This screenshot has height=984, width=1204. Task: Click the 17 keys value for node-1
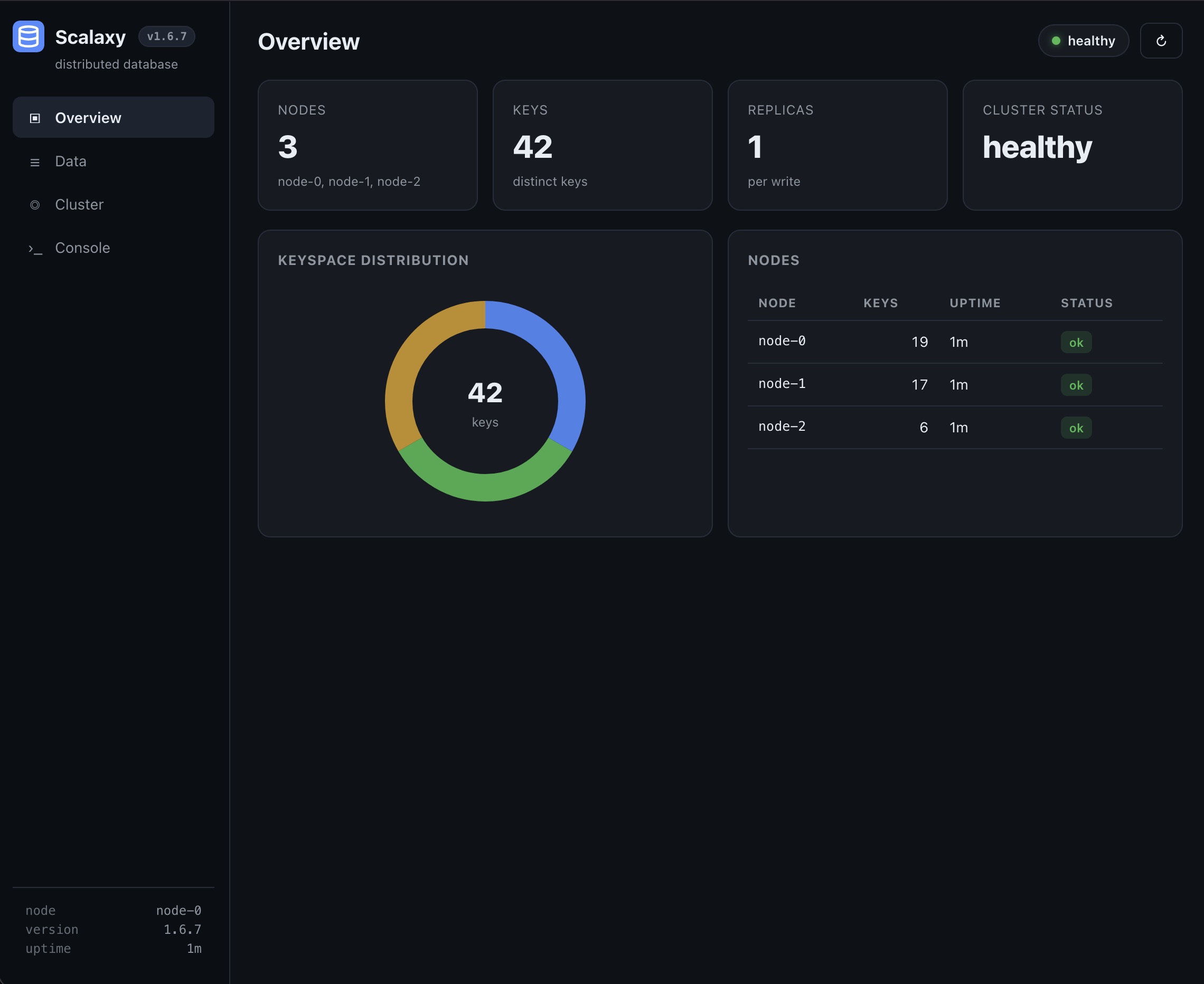coord(919,385)
